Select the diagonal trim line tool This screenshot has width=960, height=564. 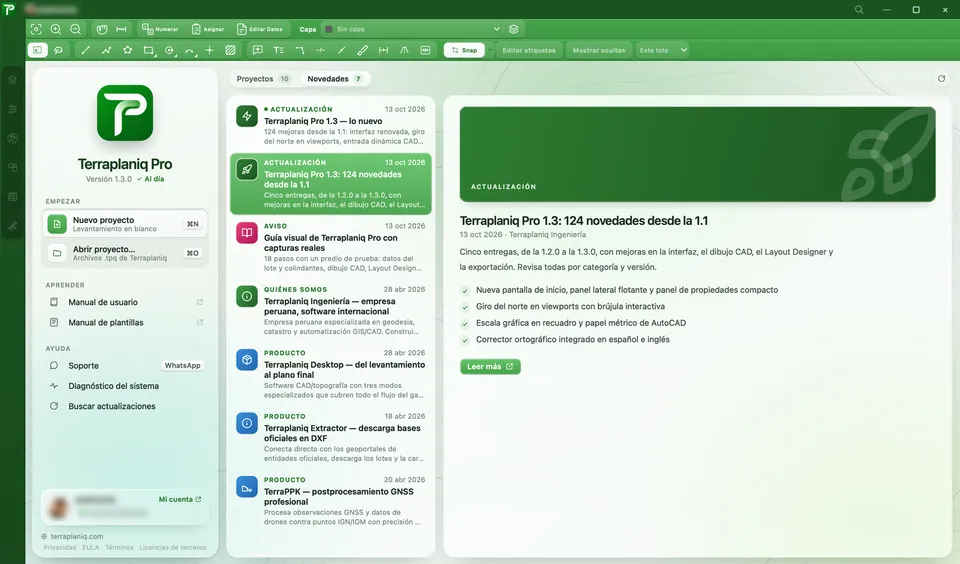(x=341, y=50)
